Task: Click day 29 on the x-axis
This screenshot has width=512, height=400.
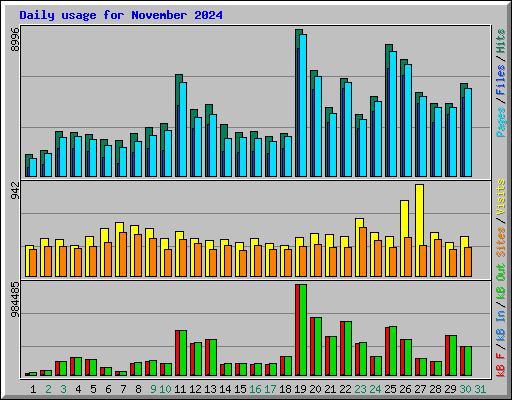Action: (450, 389)
